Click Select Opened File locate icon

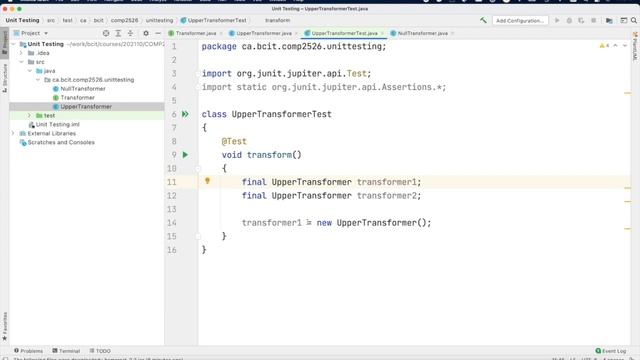106,33
